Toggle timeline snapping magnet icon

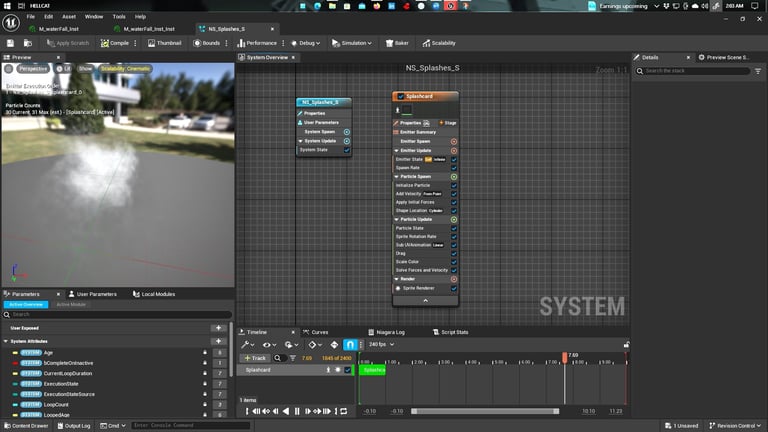[x=350, y=345]
